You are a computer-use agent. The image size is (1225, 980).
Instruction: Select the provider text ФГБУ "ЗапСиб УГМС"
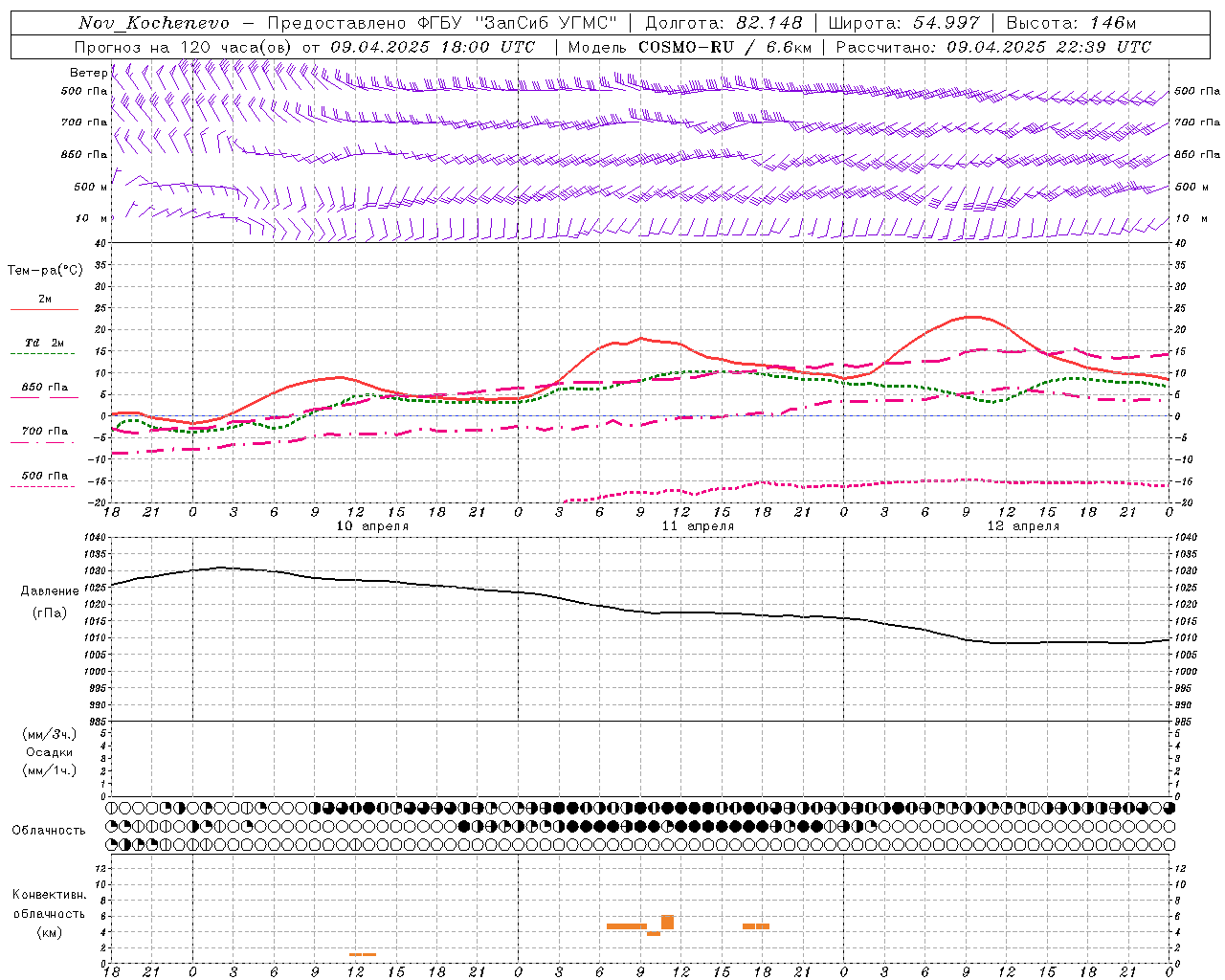point(518,23)
